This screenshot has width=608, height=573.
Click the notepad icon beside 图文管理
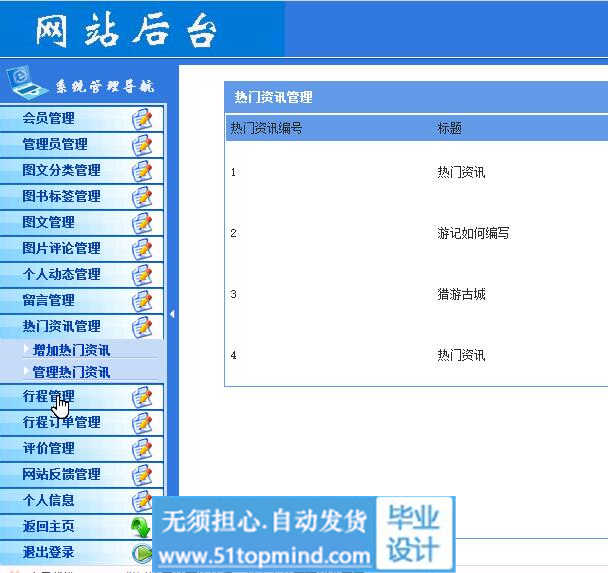(142, 222)
